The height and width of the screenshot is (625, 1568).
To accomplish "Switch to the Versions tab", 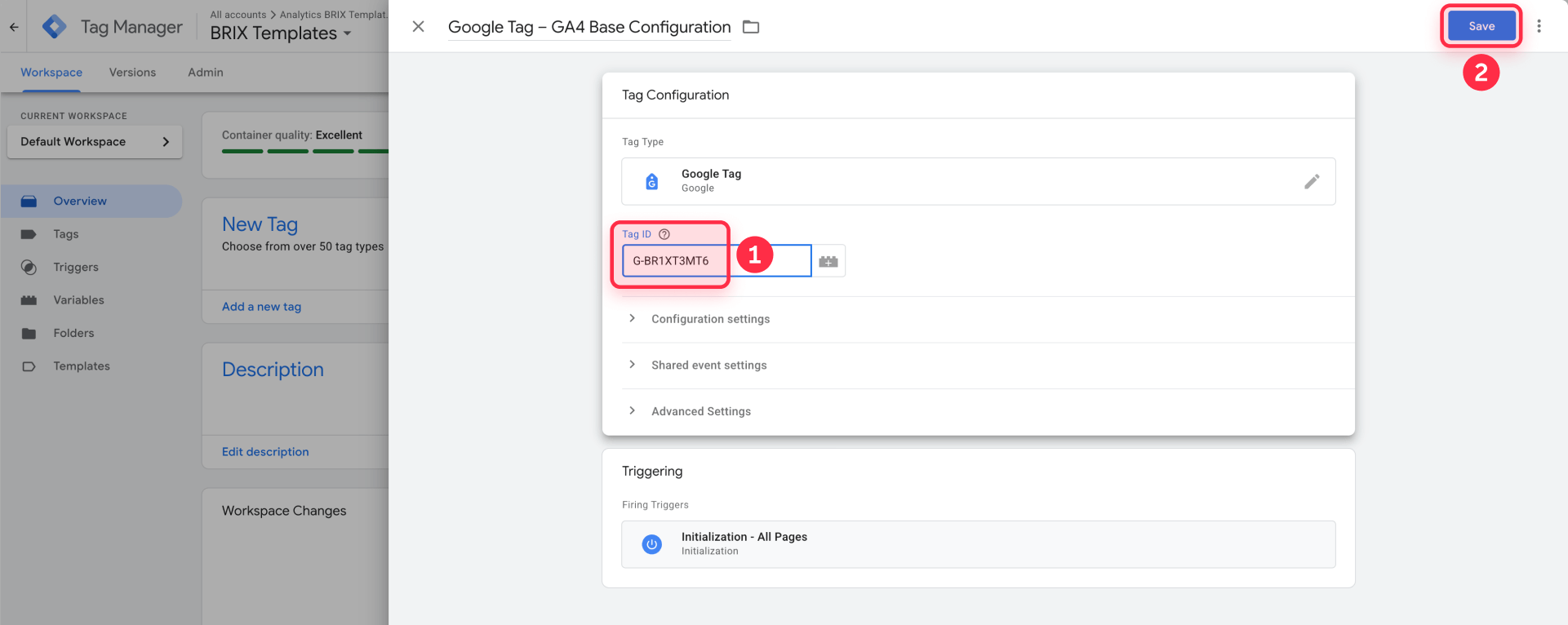I will [132, 73].
